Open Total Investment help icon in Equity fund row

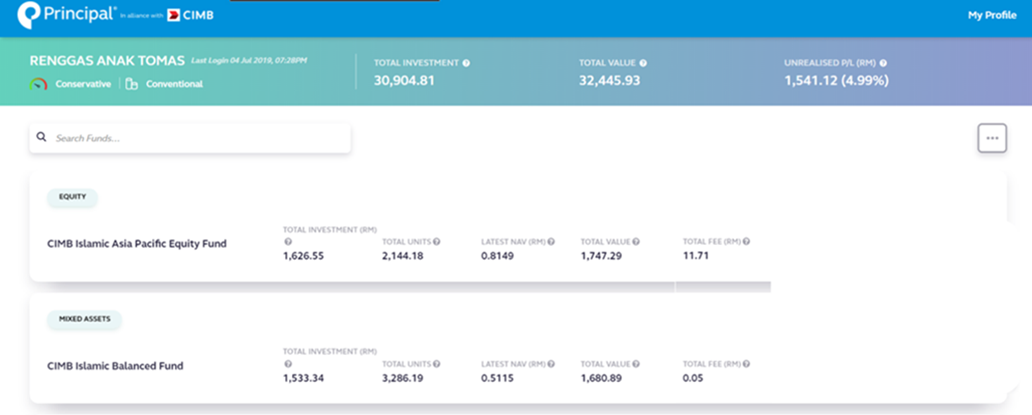click(287, 241)
